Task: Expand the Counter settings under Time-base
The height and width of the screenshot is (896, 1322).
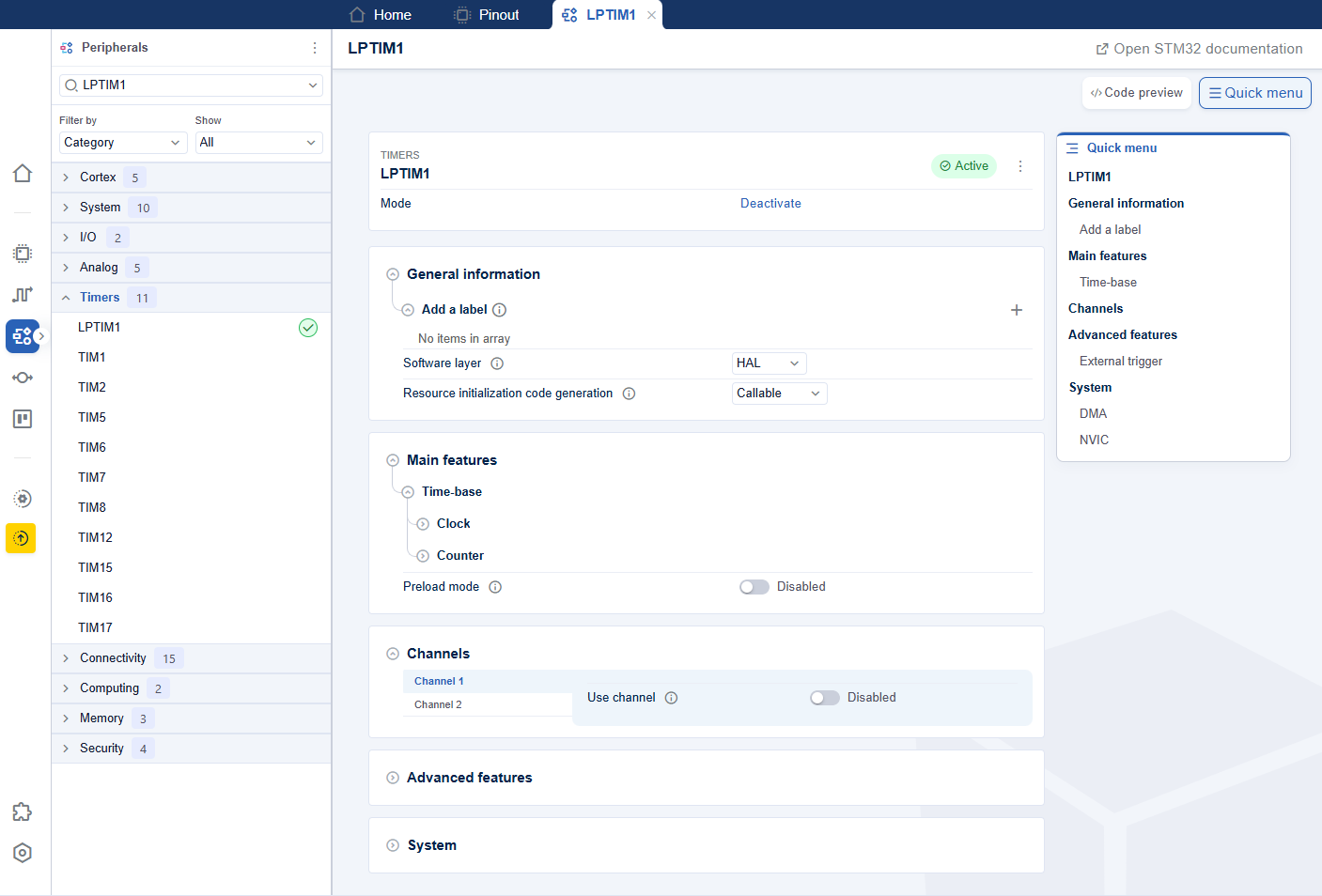Action: click(423, 556)
